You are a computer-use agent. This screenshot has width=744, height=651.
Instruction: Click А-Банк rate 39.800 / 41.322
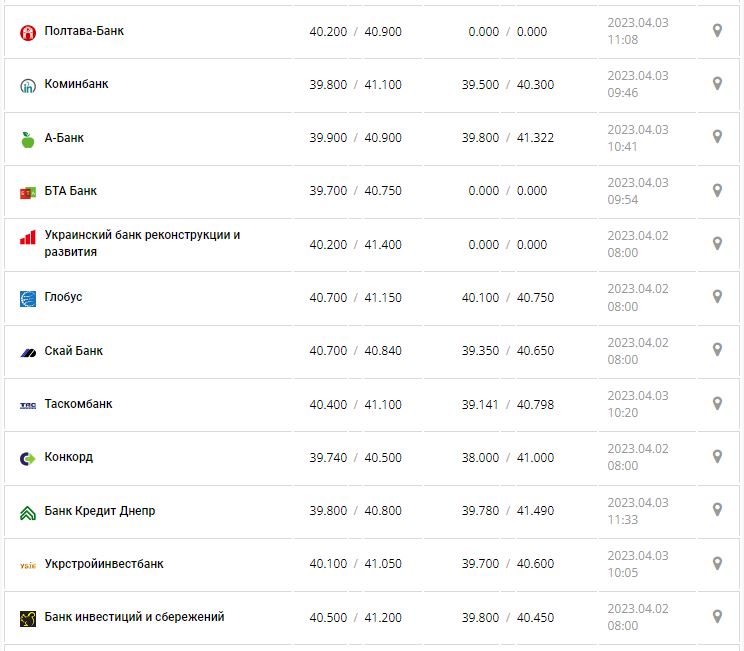(x=507, y=138)
